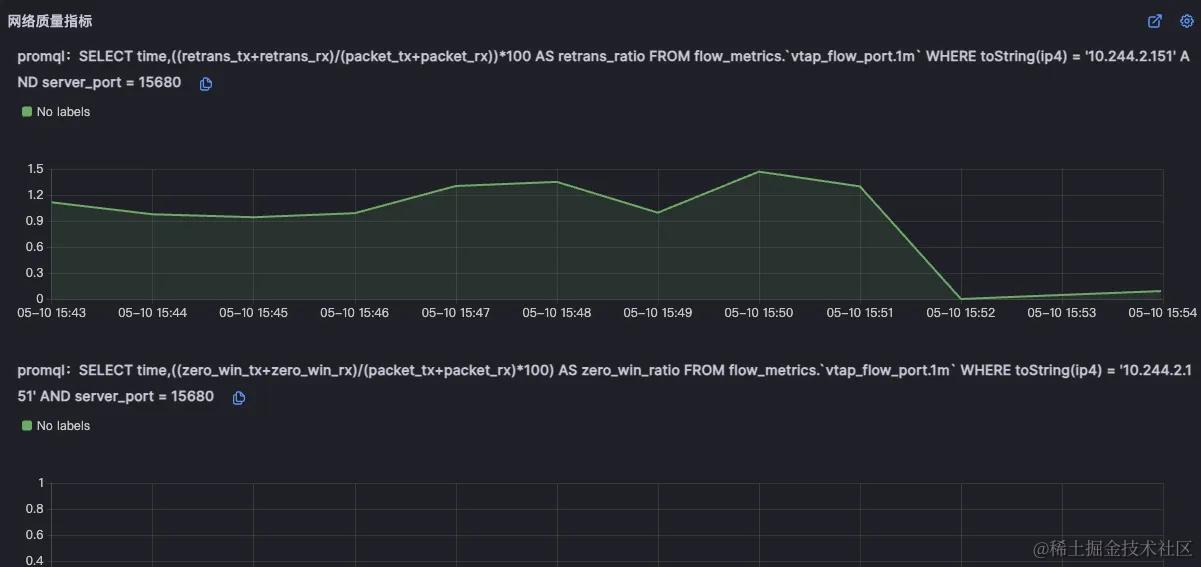Select the first data point at 15:43

pyautogui.click(x=52, y=202)
